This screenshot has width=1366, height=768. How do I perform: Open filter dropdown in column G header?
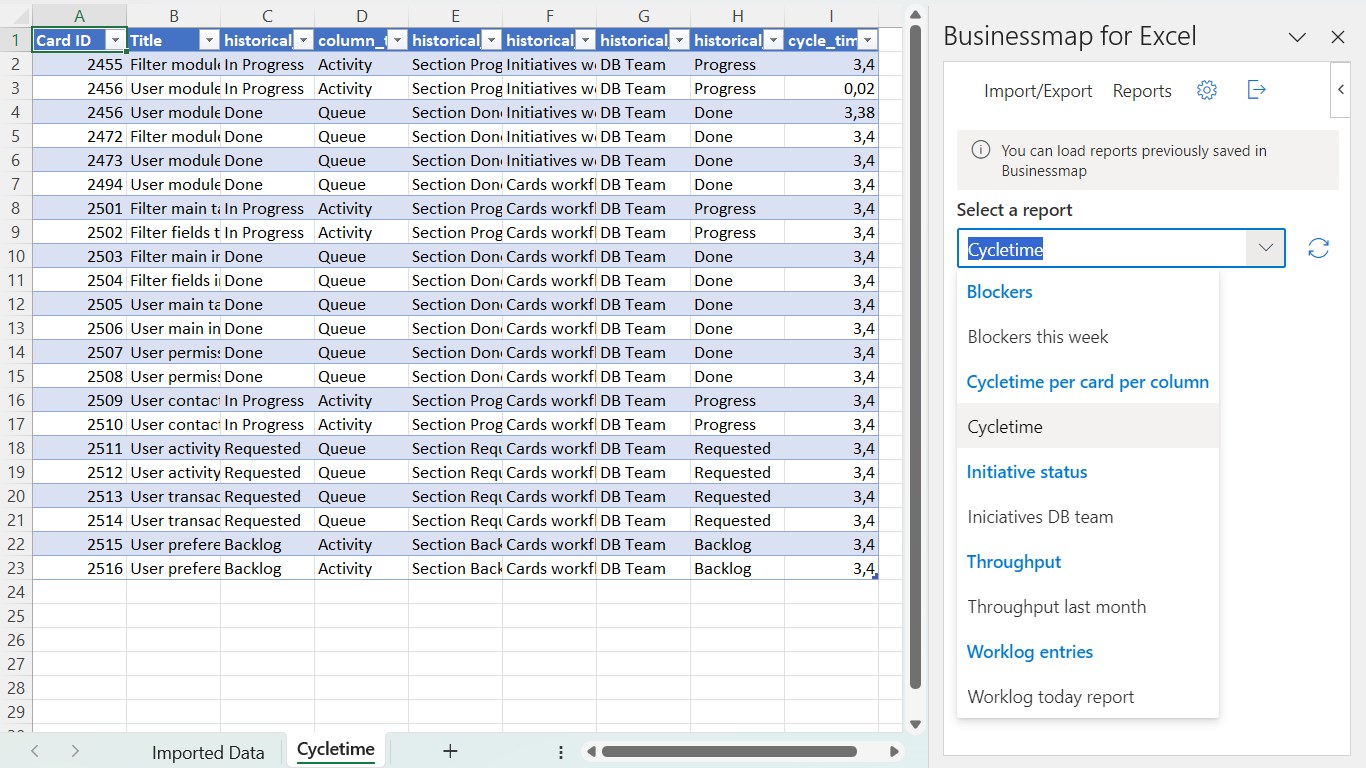coord(679,40)
